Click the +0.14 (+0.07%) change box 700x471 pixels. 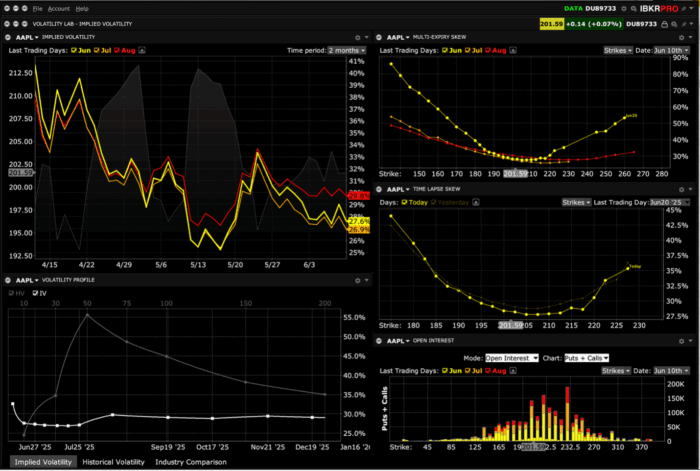tap(593, 24)
